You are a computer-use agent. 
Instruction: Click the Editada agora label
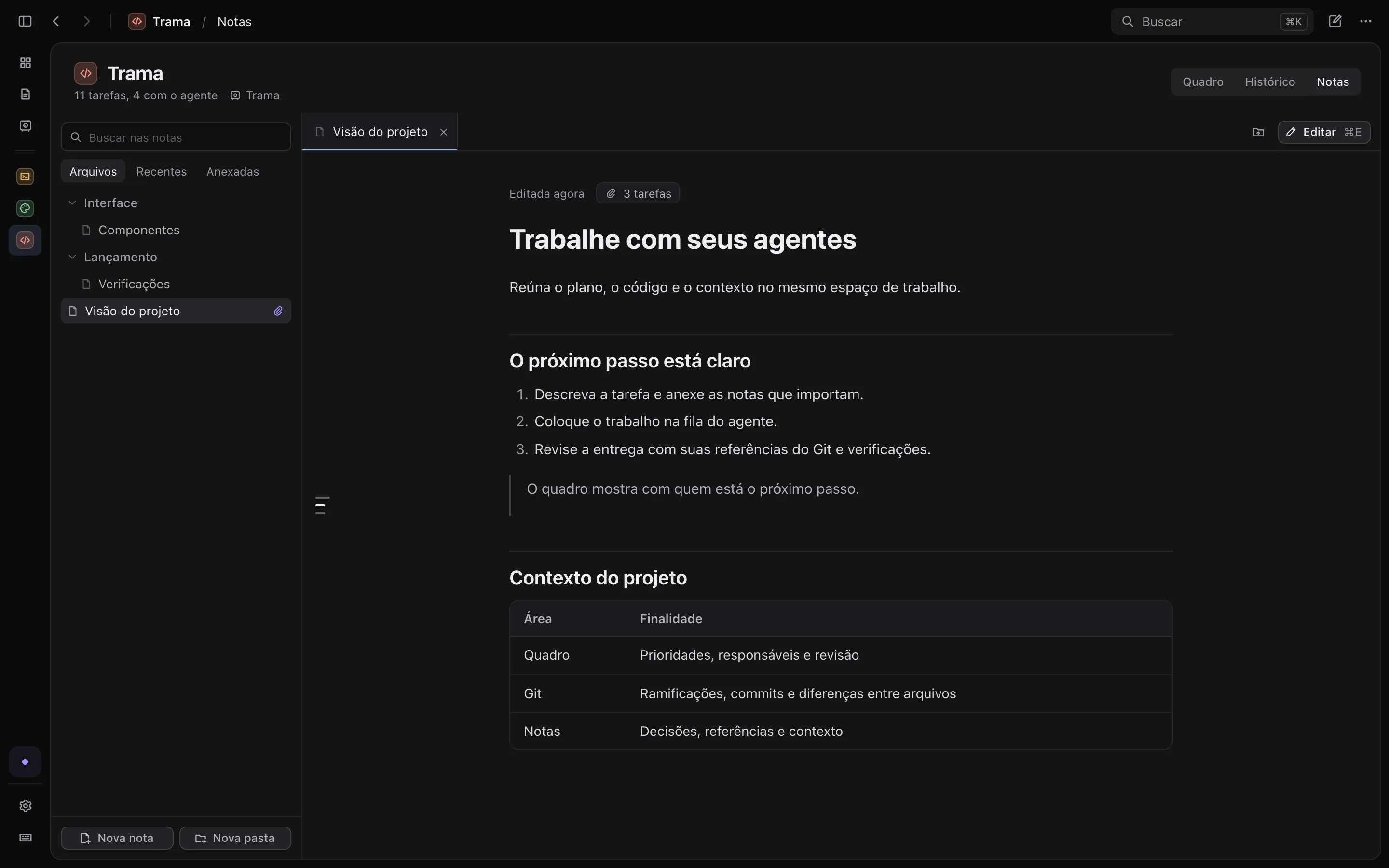click(546, 193)
